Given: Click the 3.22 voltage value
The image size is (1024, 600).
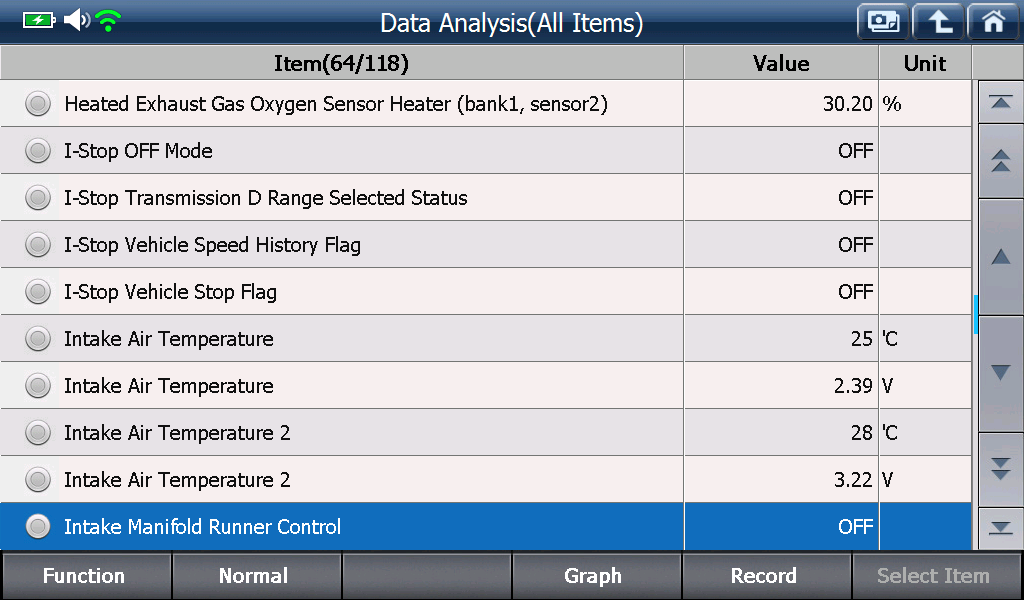Looking at the screenshot, I should (x=853, y=480).
